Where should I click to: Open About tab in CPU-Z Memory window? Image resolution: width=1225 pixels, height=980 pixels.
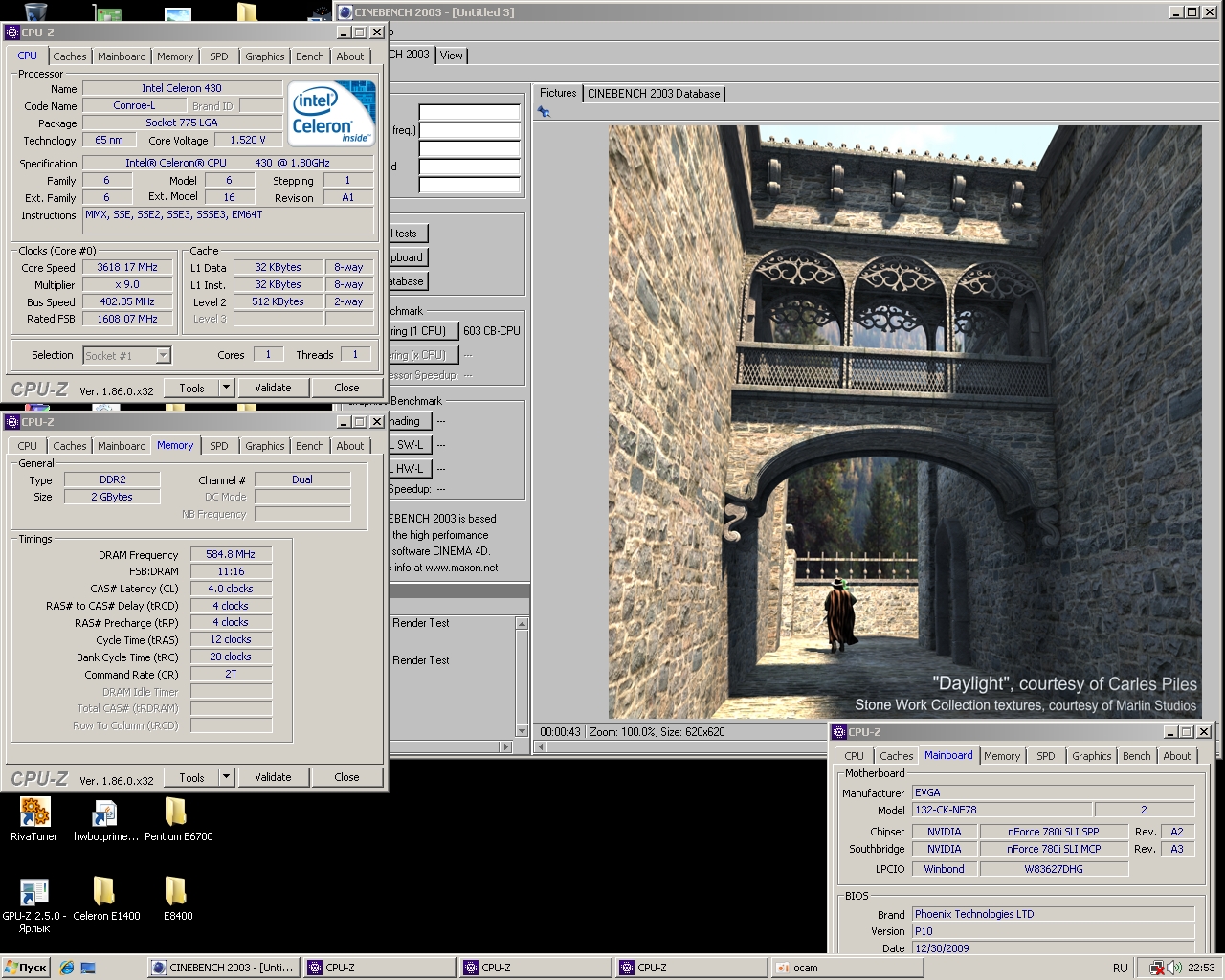pyautogui.click(x=350, y=446)
